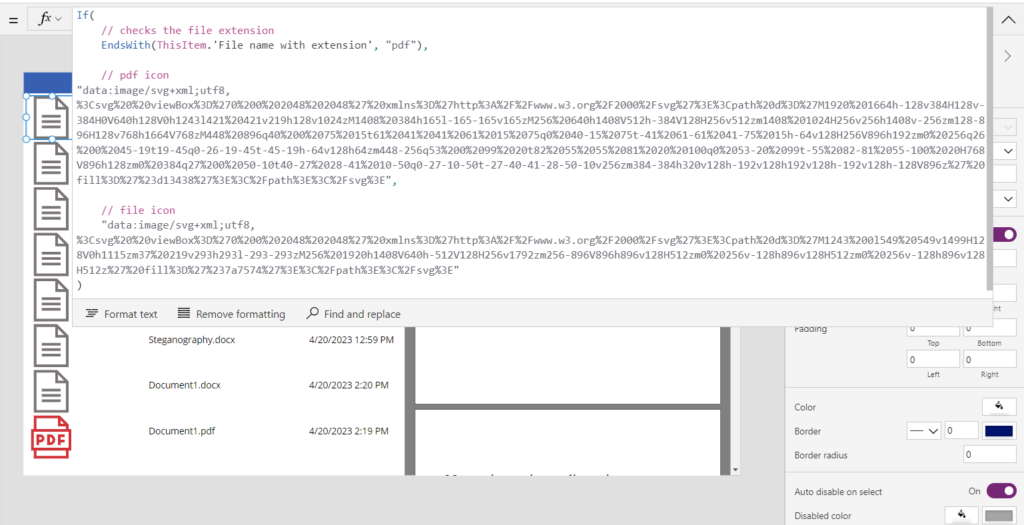Click the gallery scrollbar down arrow

pyautogui.click(x=736, y=469)
